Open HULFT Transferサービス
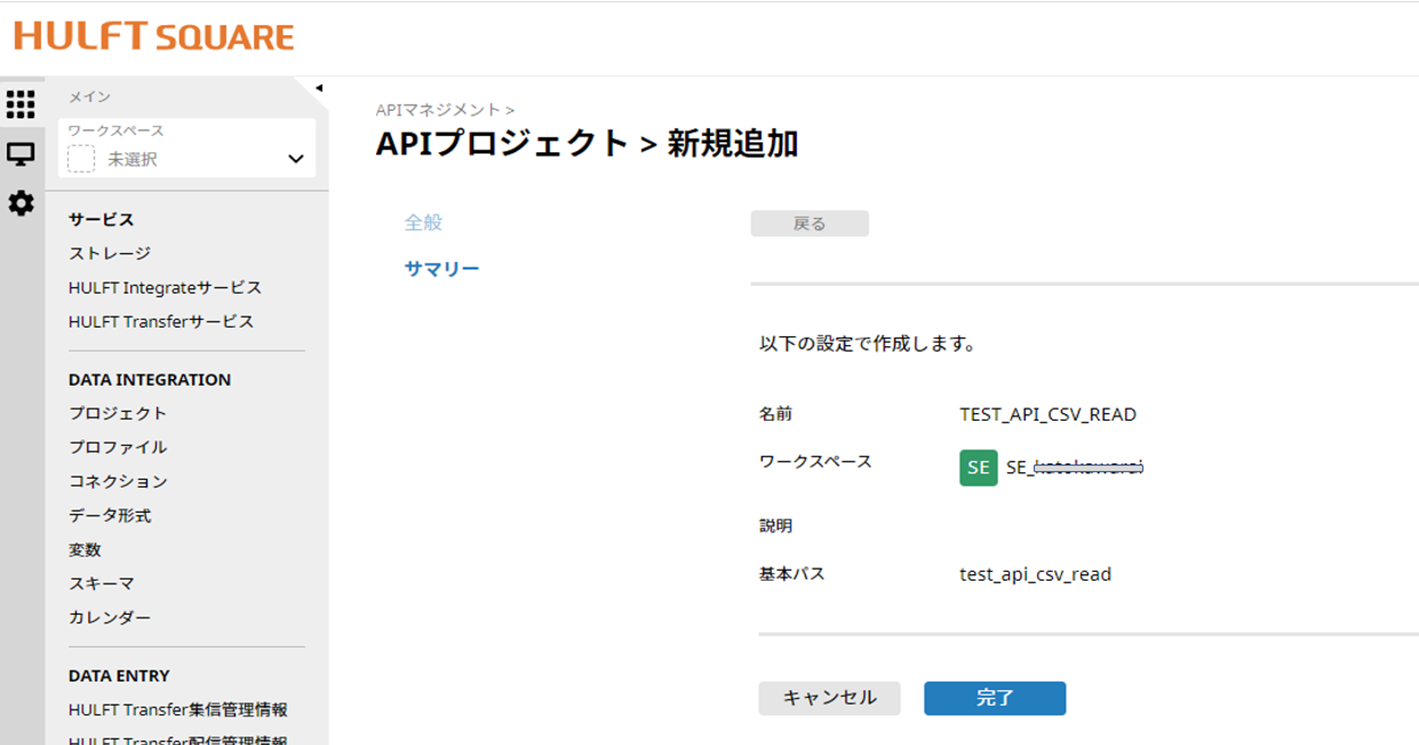Viewport: 1419px width, 745px height. coord(160,321)
